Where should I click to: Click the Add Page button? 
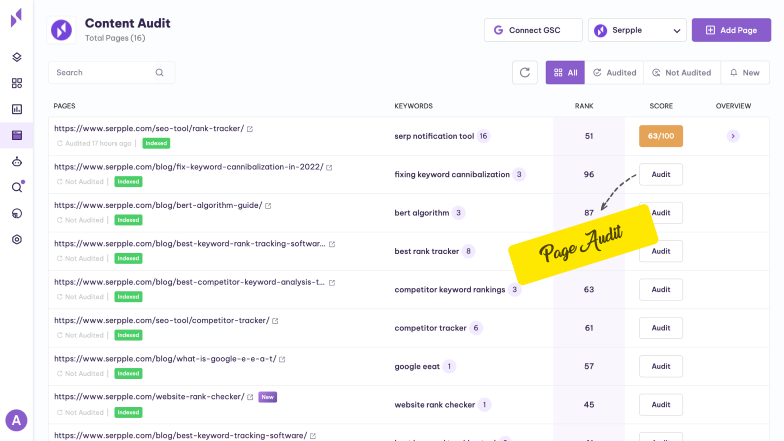(731, 30)
